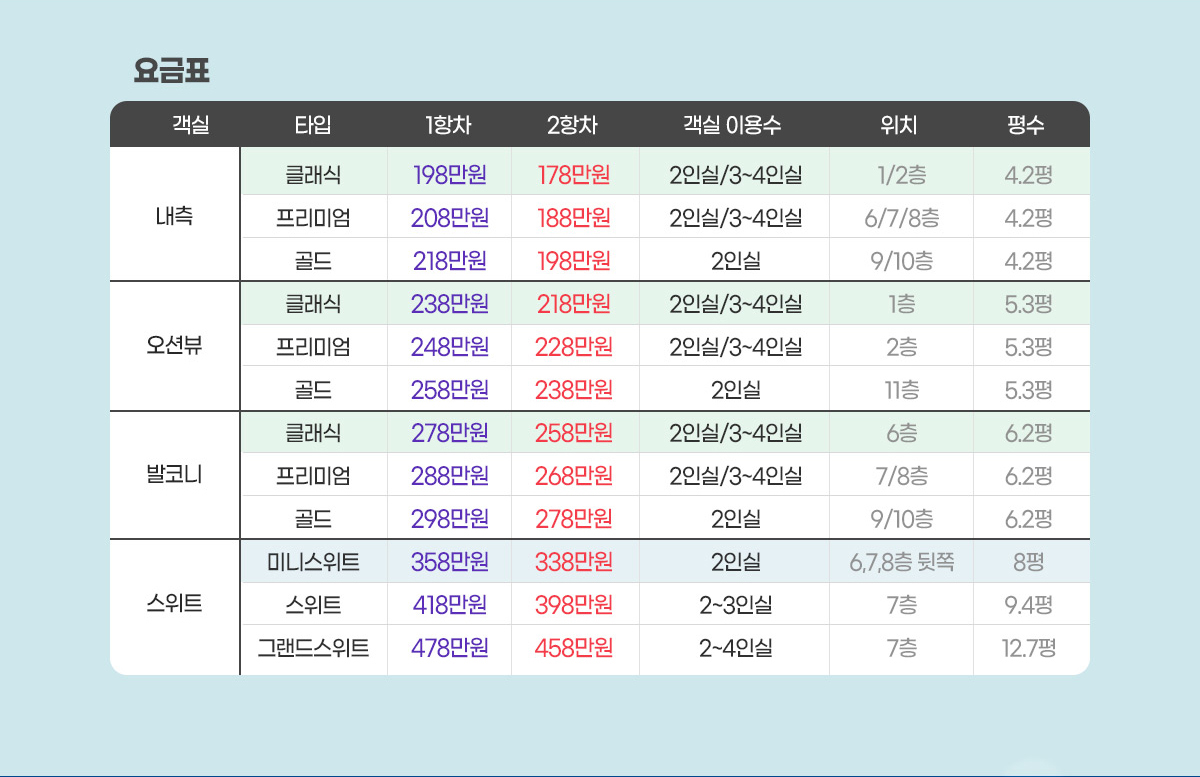The image size is (1200, 777).
Task: Click the 478만원 price cell
Action: (x=449, y=648)
